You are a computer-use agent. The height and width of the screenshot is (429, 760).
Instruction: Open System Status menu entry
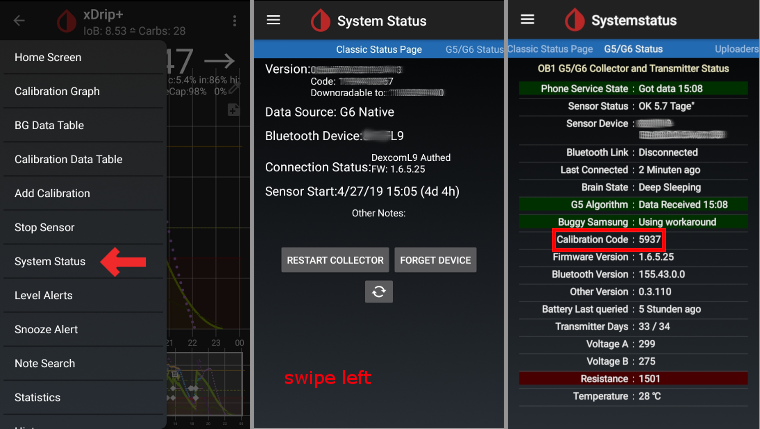83,261
